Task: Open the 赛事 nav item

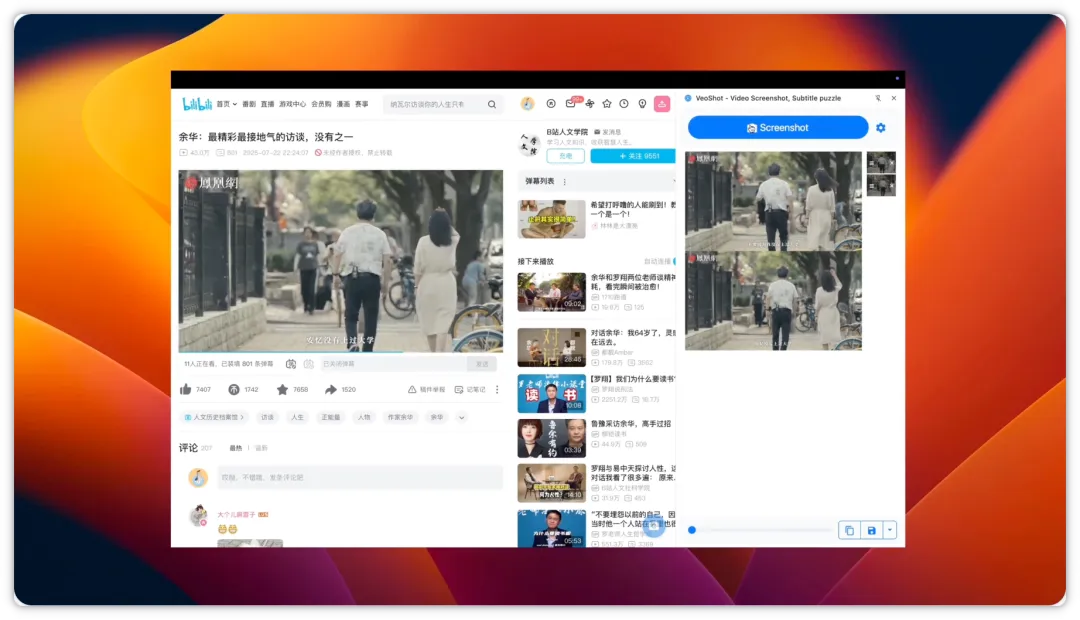Action: click(x=362, y=104)
